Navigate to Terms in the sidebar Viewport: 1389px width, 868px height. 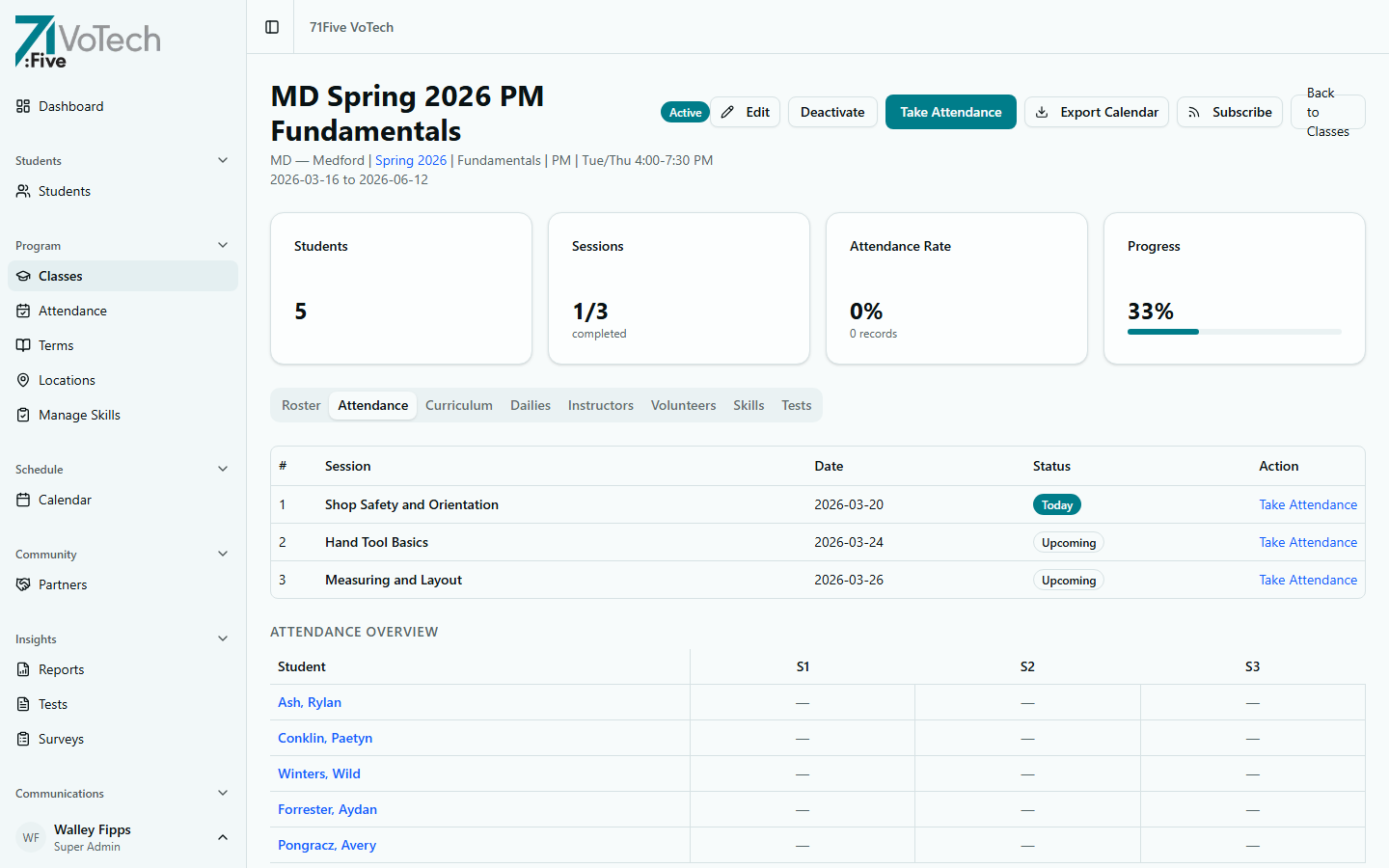(57, 345)
